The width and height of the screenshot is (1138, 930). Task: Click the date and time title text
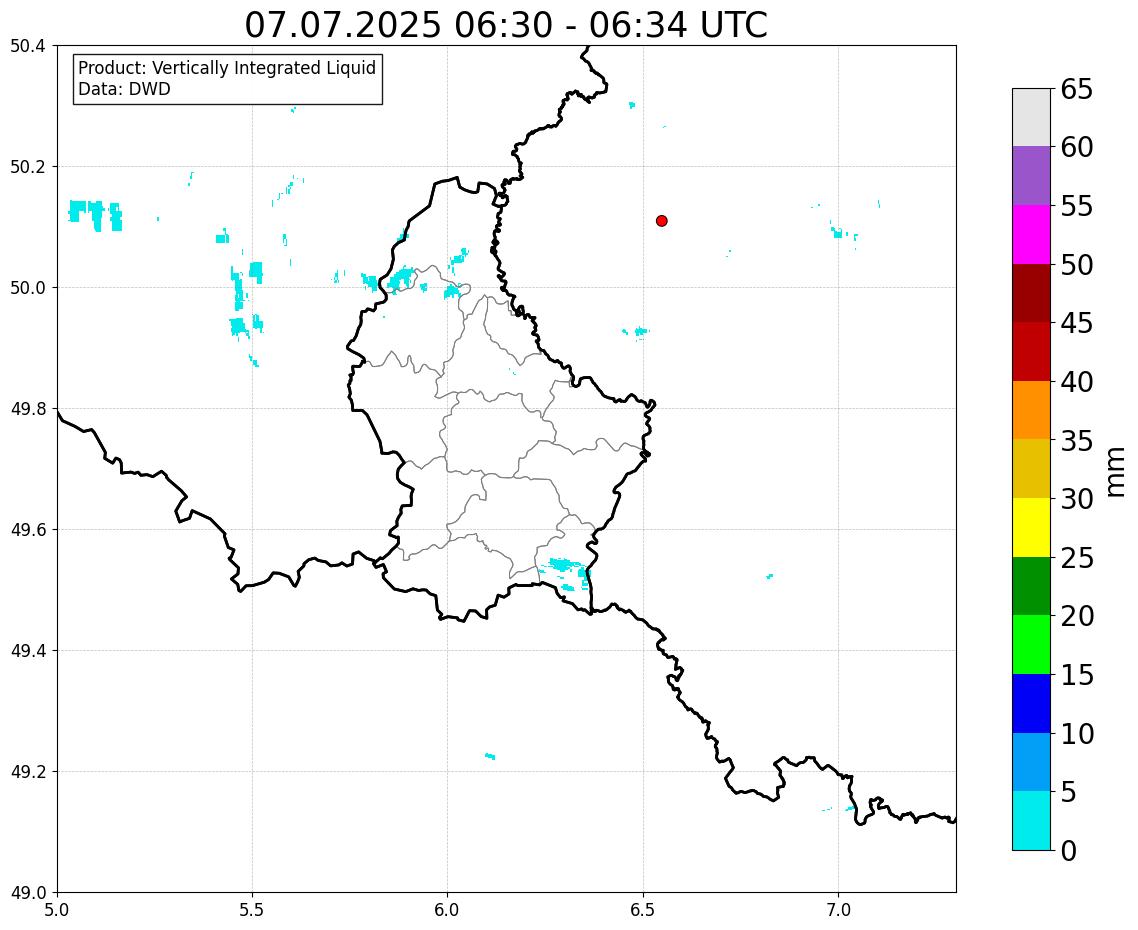click(x=506, y=25)
